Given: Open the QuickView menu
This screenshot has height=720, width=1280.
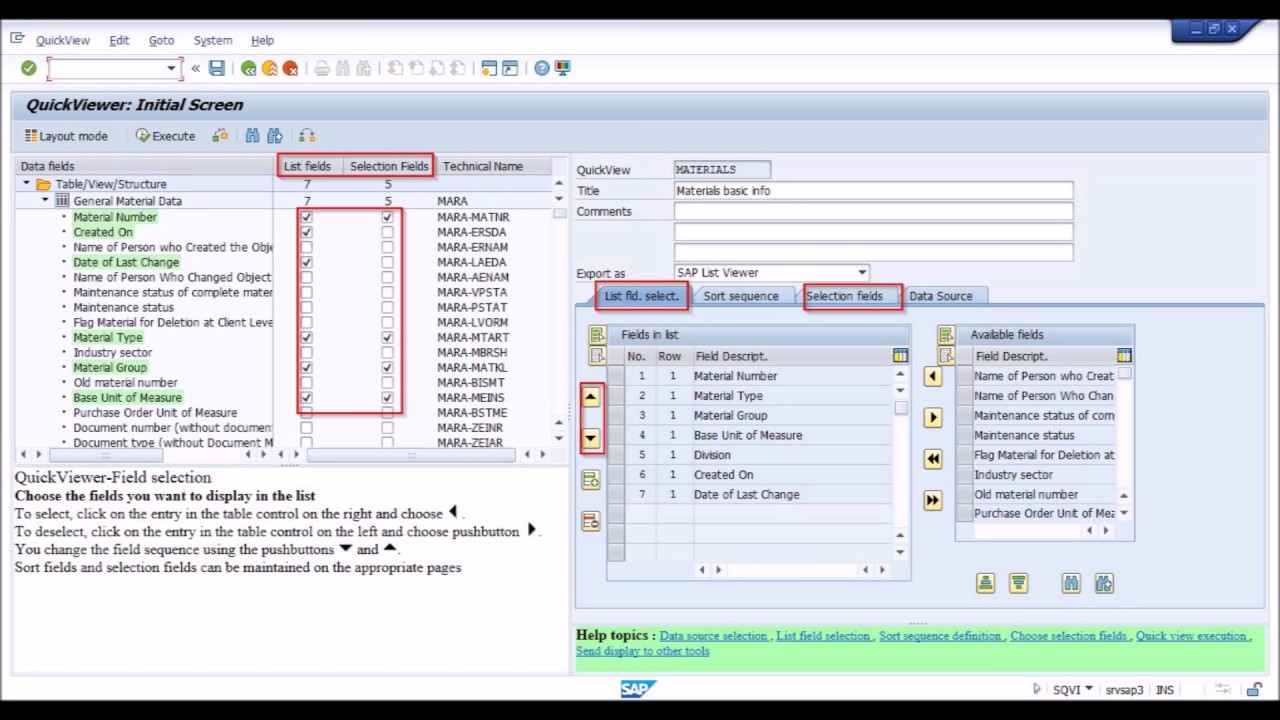Looking at the screenshot, I should point(63,40).
